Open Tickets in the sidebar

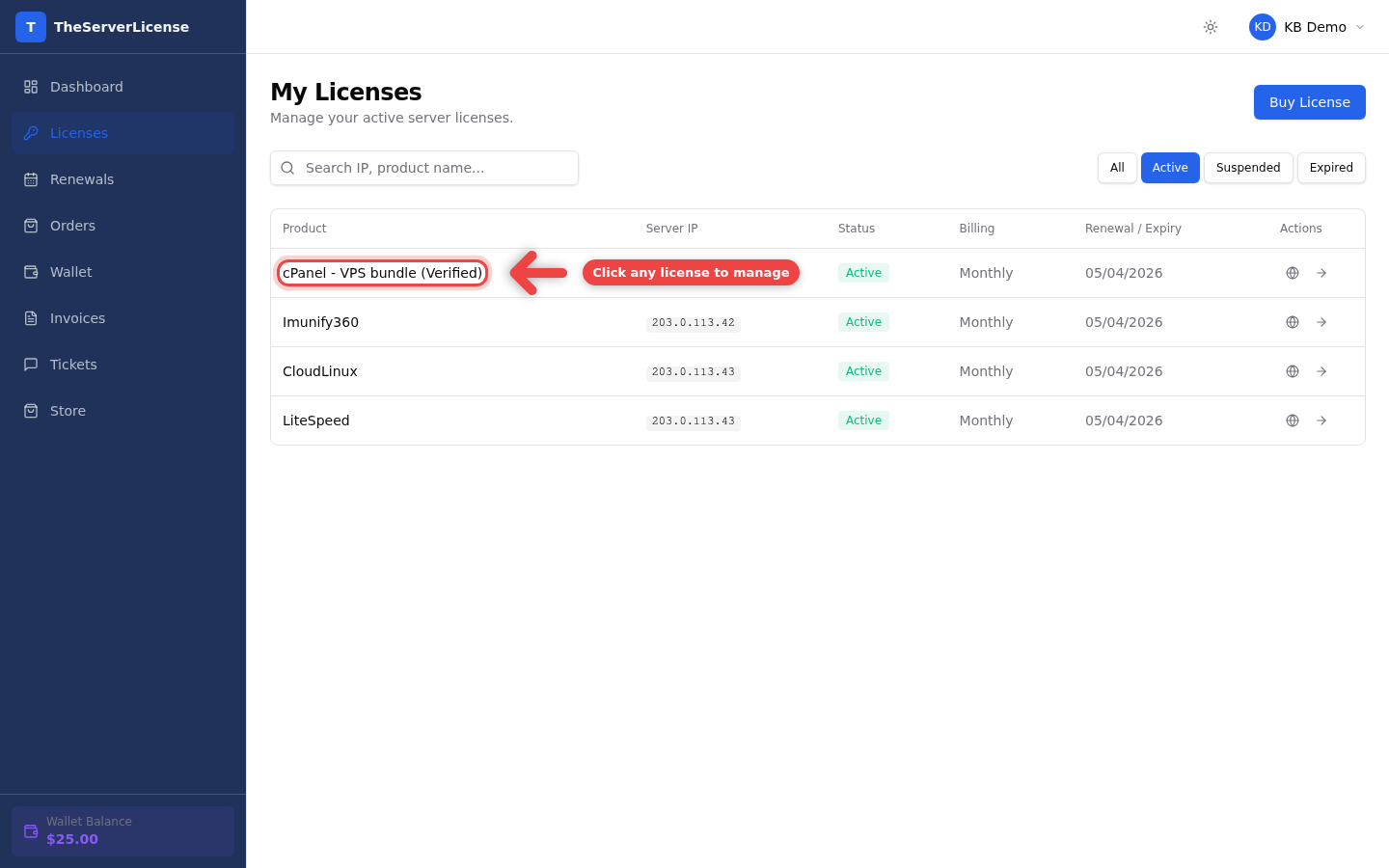[123, 365]
